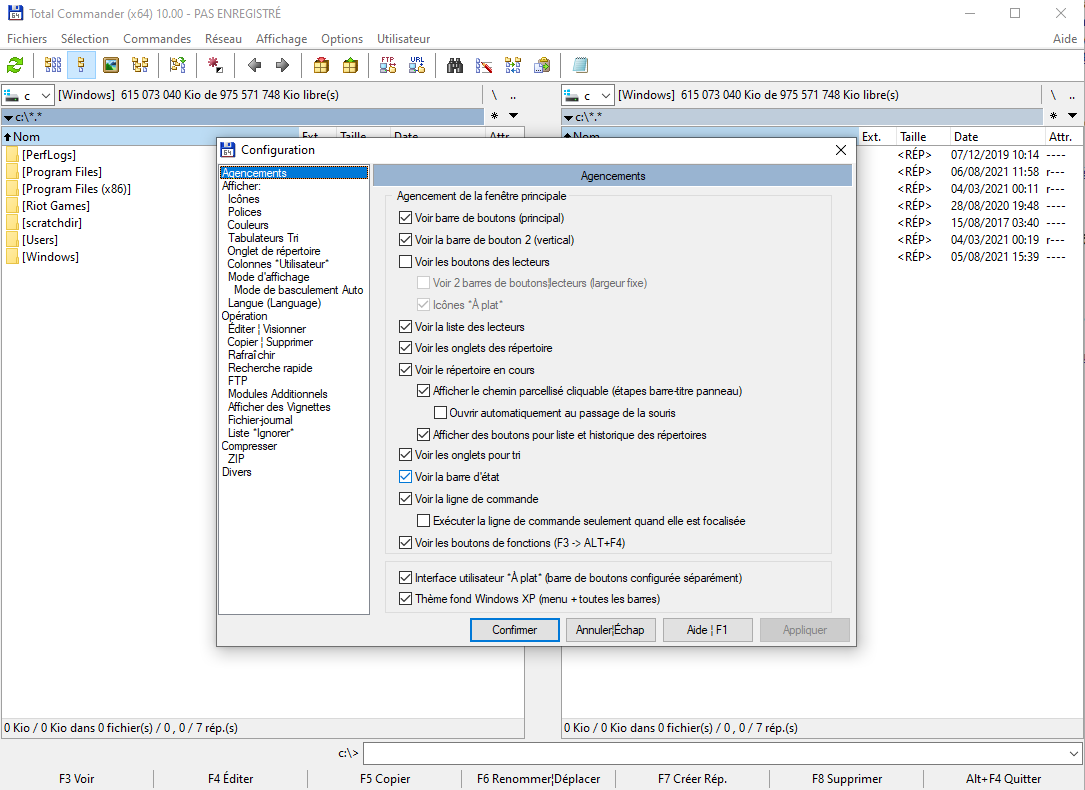This screenshot has height=790, width=1085.
Task: Open command line history dropdown arrow
Action: (x=1073, y=753)
